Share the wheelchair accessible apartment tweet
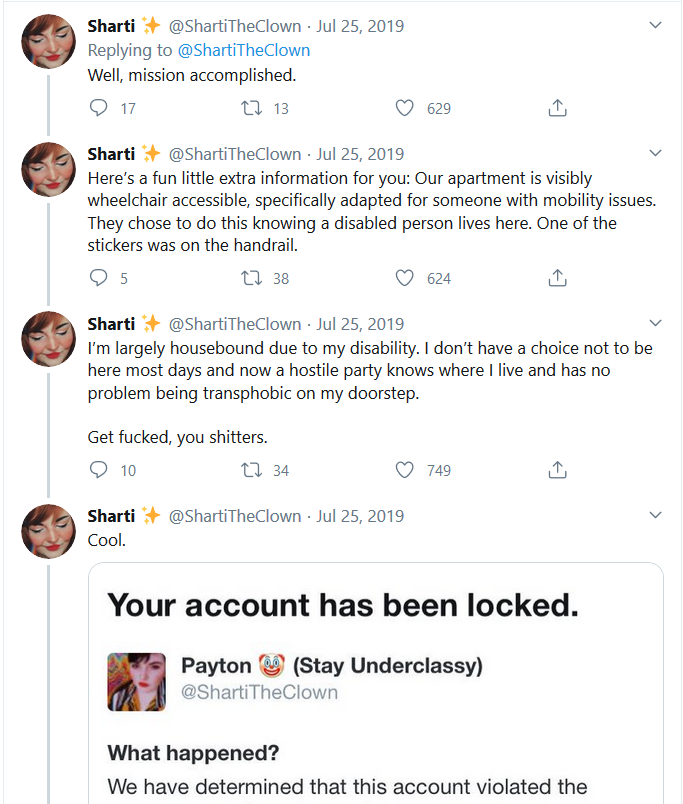 pos(557,278)
